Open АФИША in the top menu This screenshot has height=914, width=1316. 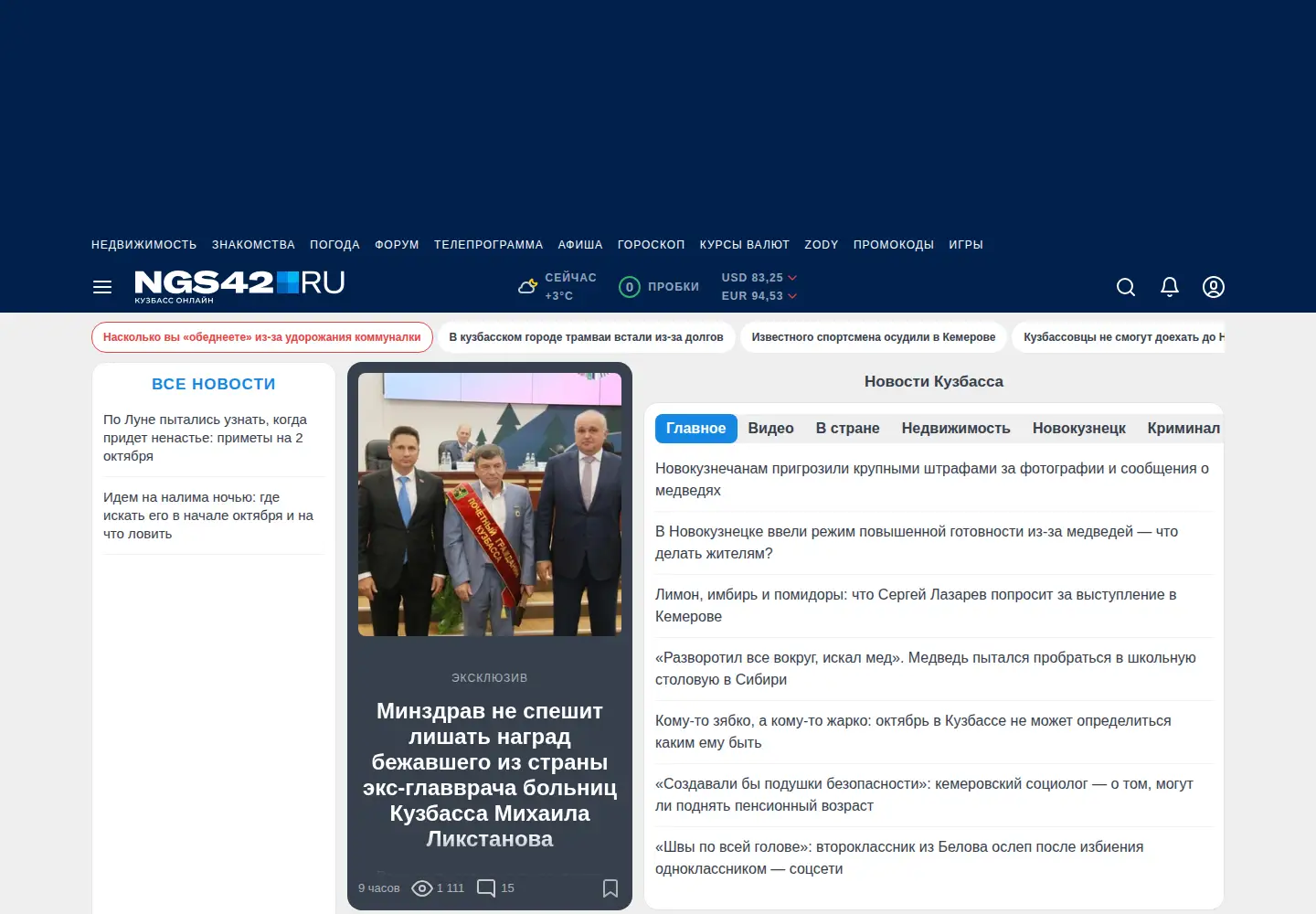point(580,245)
